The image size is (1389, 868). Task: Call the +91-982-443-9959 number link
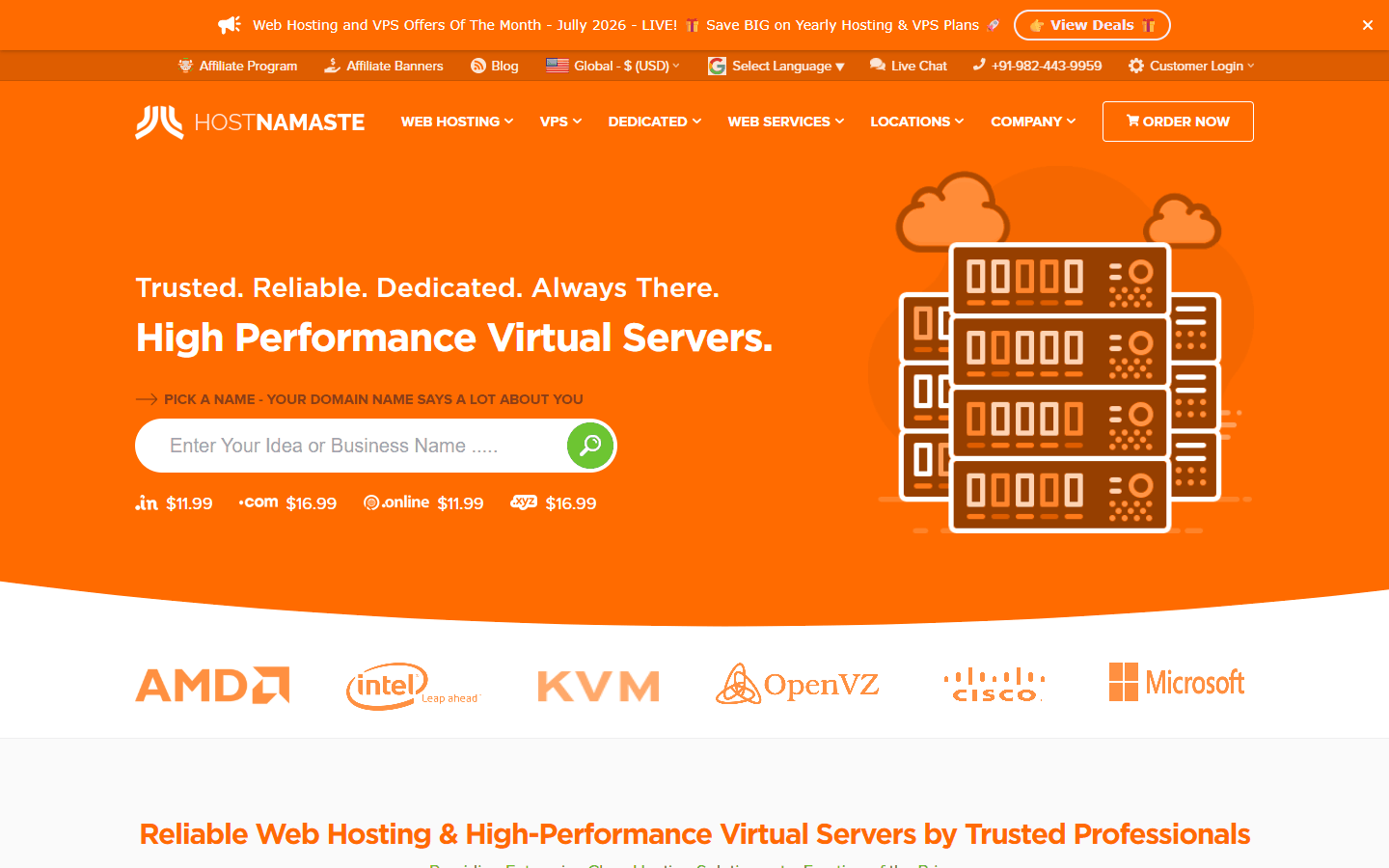tap(1047, 66)
